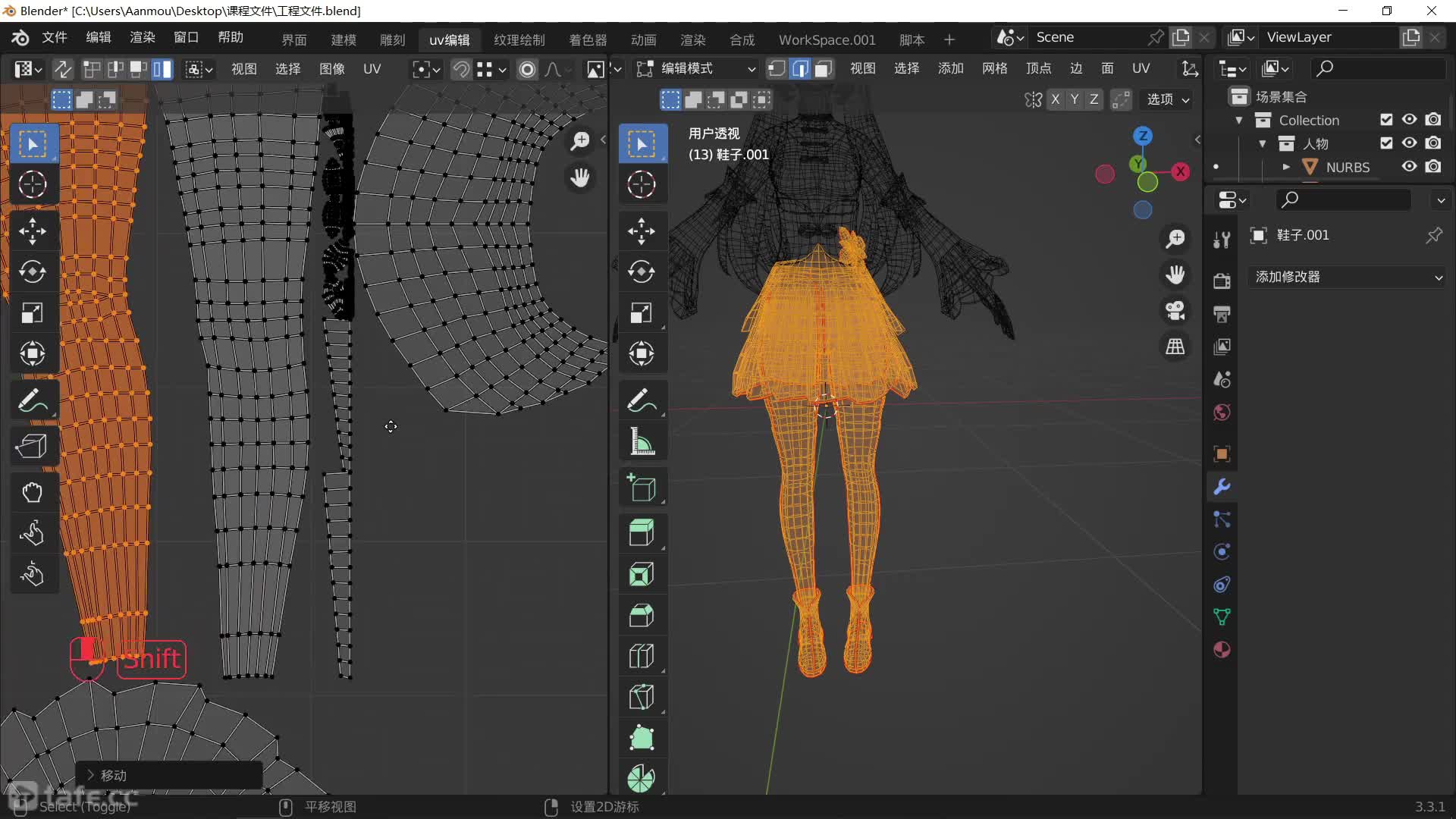The image size is (1456, 819).
Task: Select the Pinch tool in UV editor
Action: tap(33, 575)
